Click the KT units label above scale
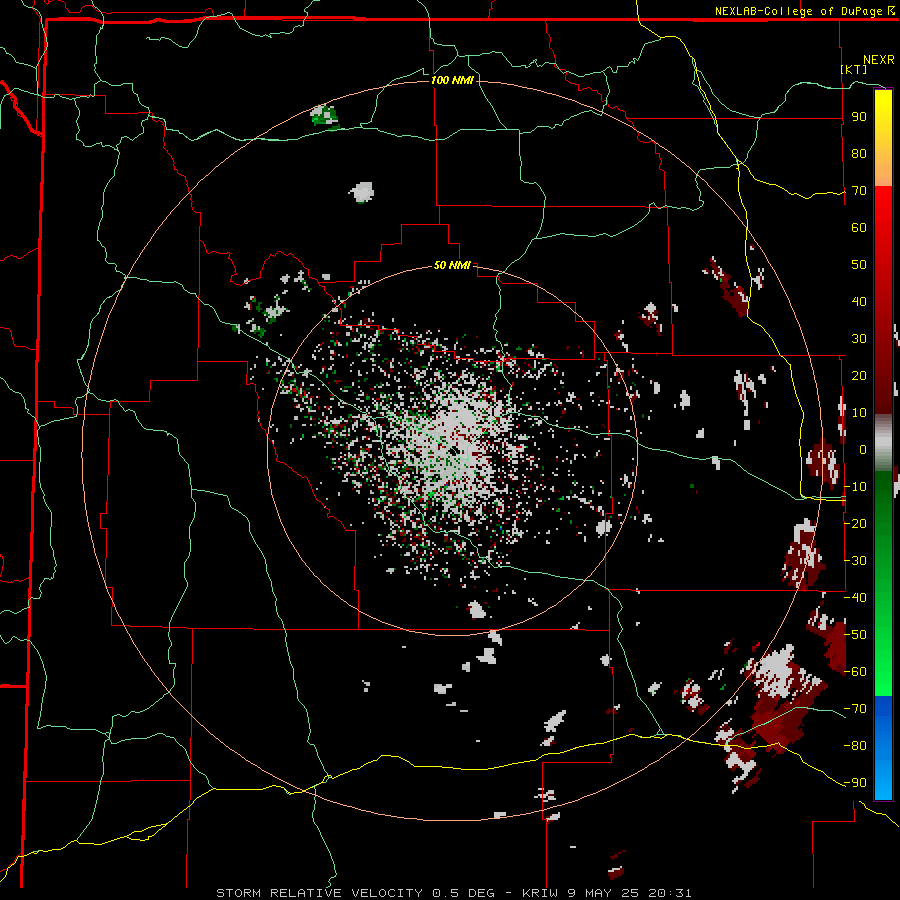900x900 pixels. (854, 69)
